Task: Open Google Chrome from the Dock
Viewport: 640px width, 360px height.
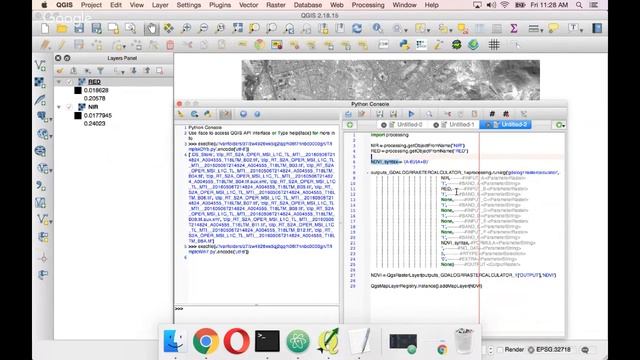Action: 206,341
